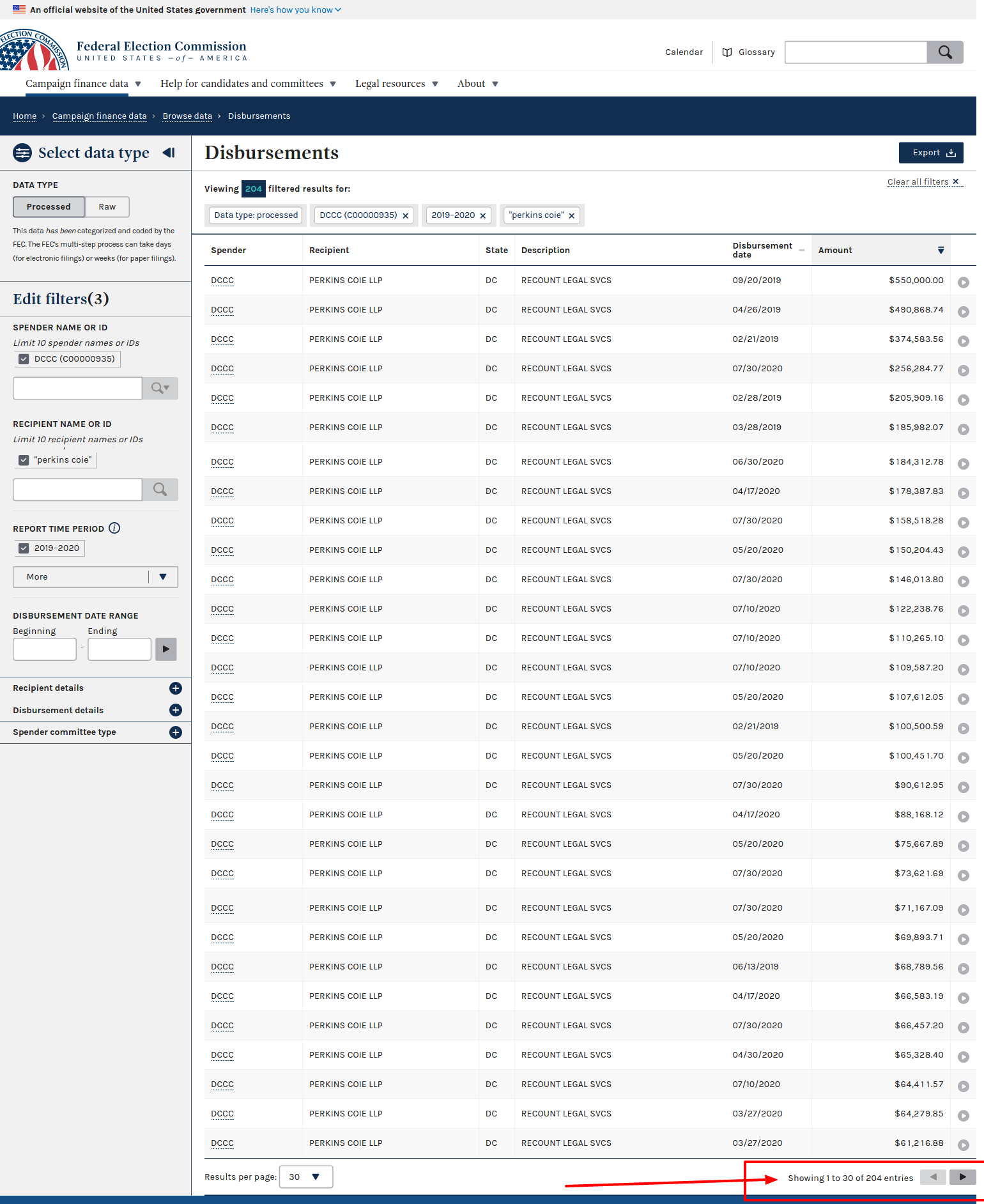Open the More time periods dropdown
The image size is (984, 1204).
click(x=95, y=577)
